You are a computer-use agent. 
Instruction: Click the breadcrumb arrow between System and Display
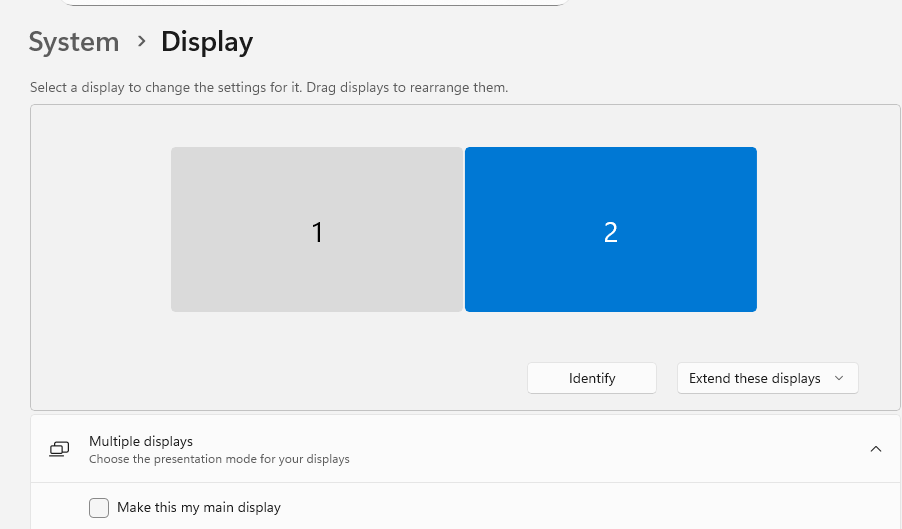pos(141,41)
